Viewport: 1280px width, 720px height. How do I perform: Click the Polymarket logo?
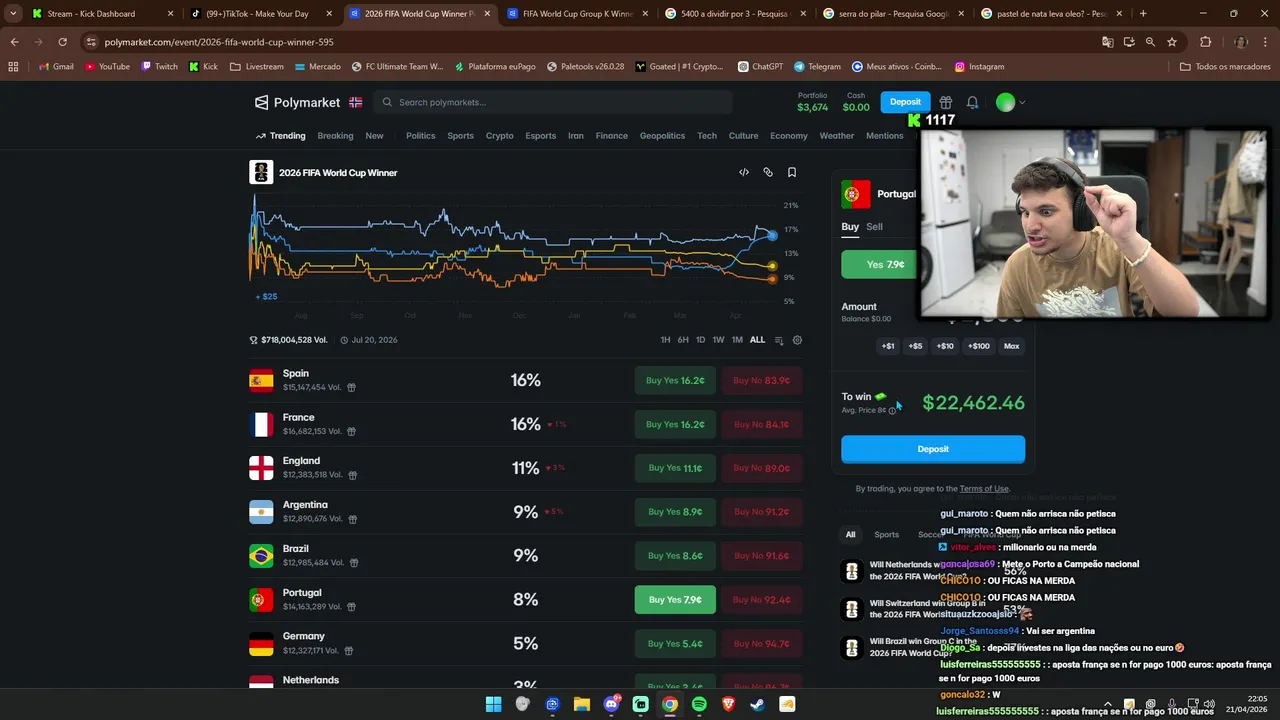(297, 102)
